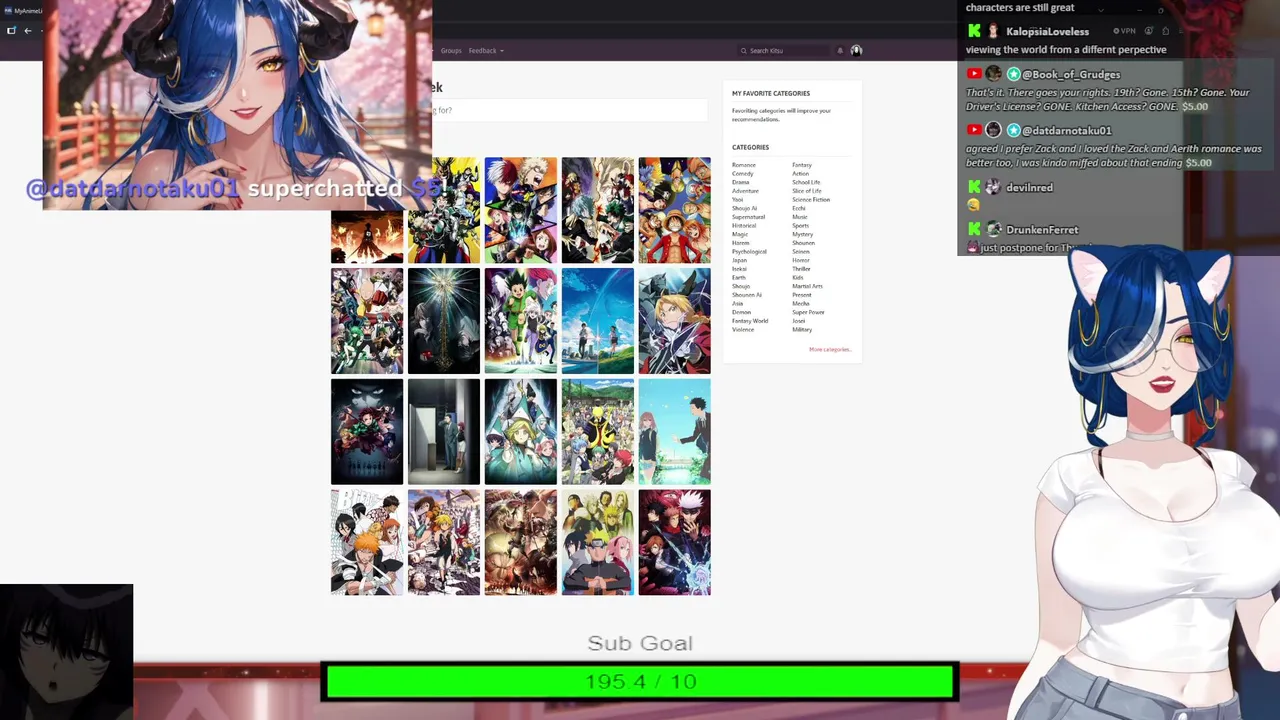1280x720 pixels.
Task: Click the Music category
Action: (800, 217)
